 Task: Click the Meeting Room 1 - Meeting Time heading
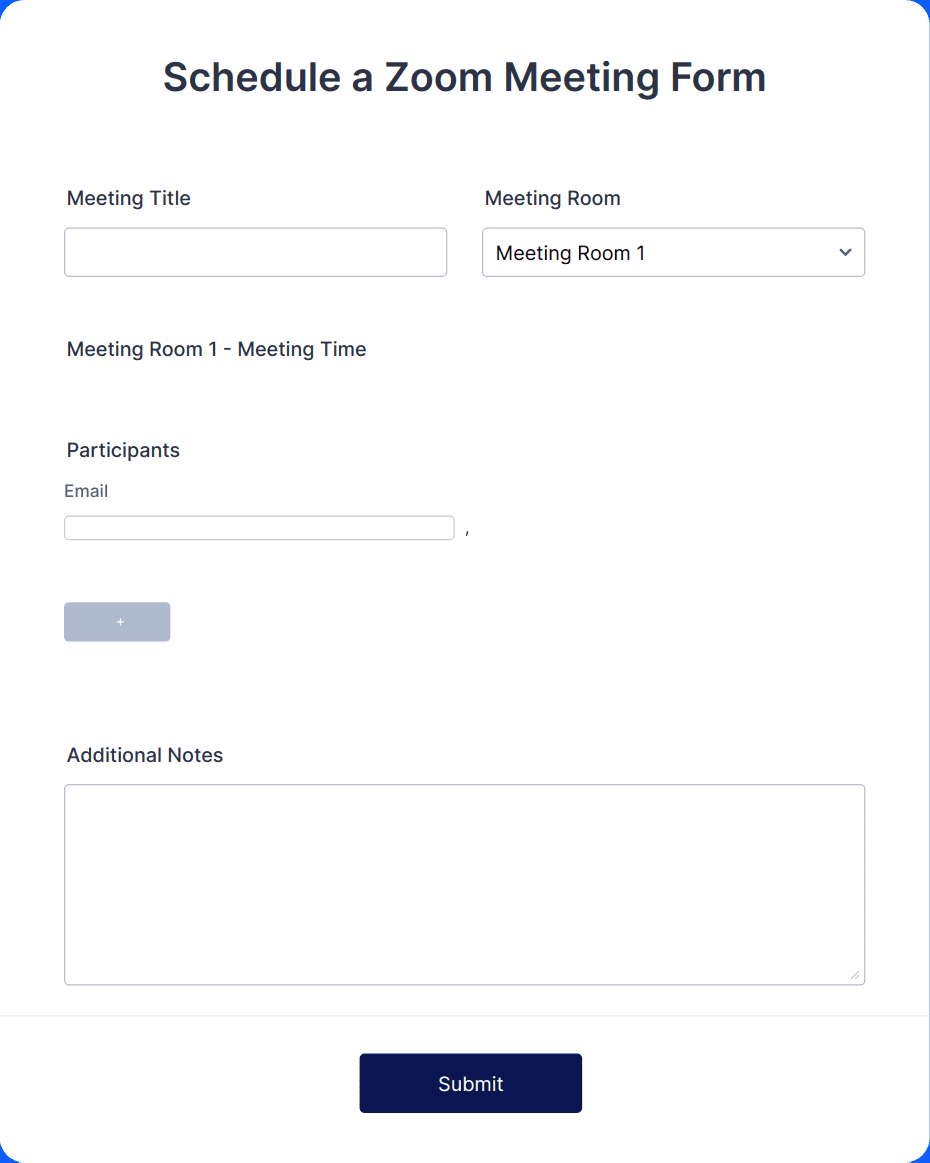[x=216, y=349]
